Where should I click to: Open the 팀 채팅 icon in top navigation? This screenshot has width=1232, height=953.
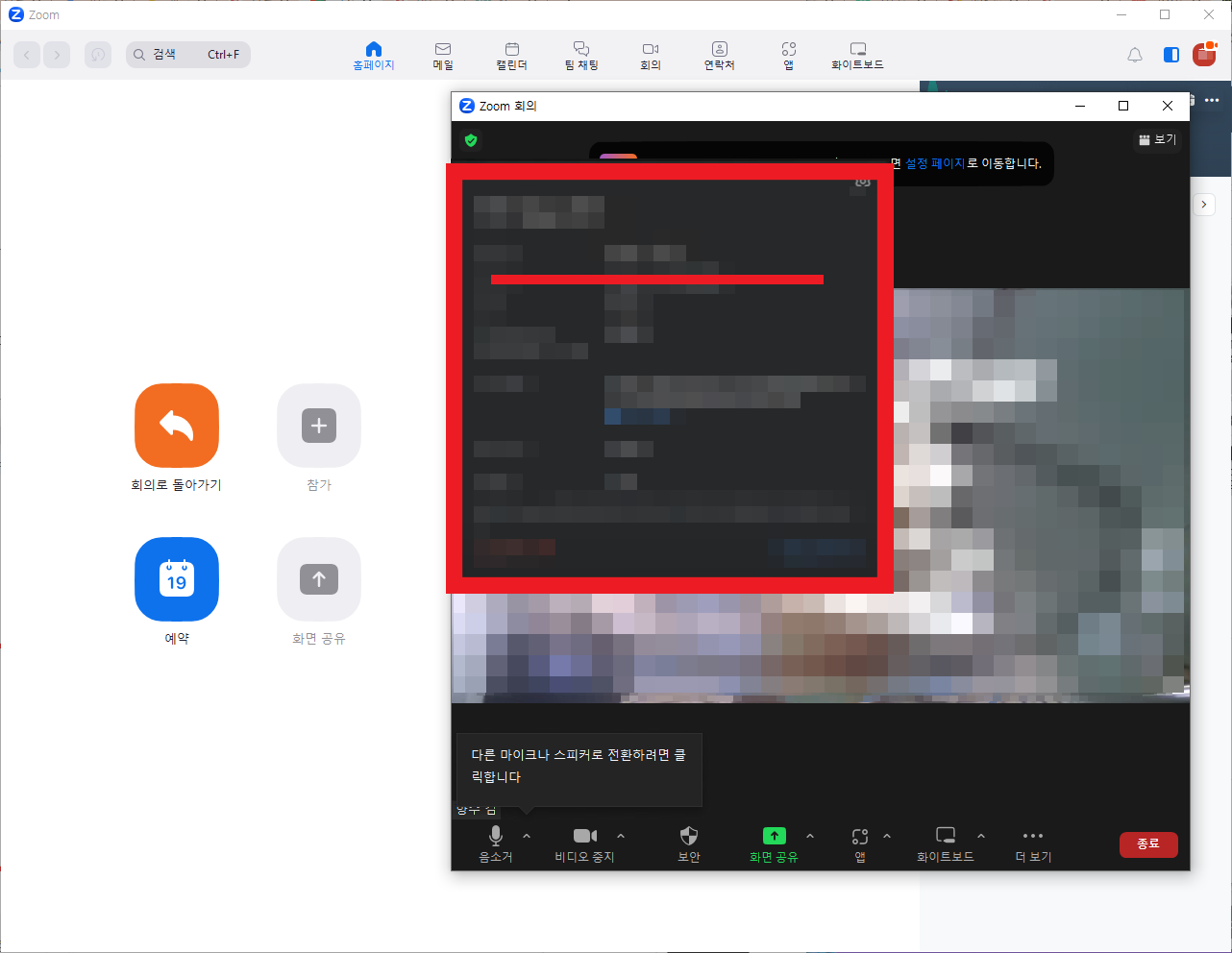580,55
